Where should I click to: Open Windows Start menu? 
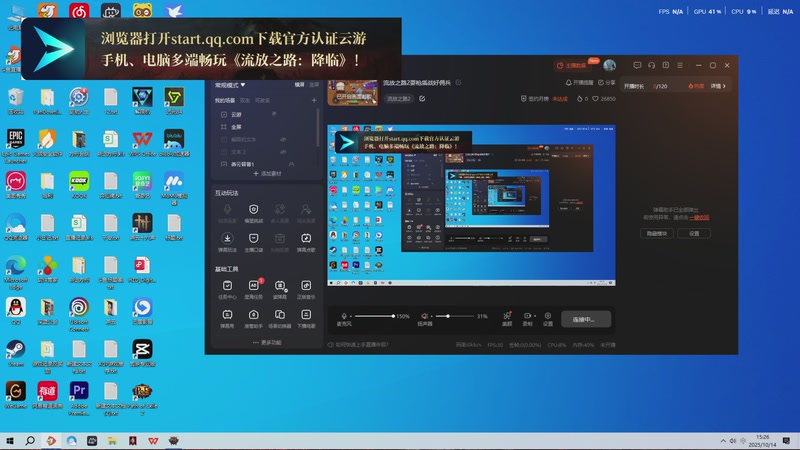coord(10,441)
